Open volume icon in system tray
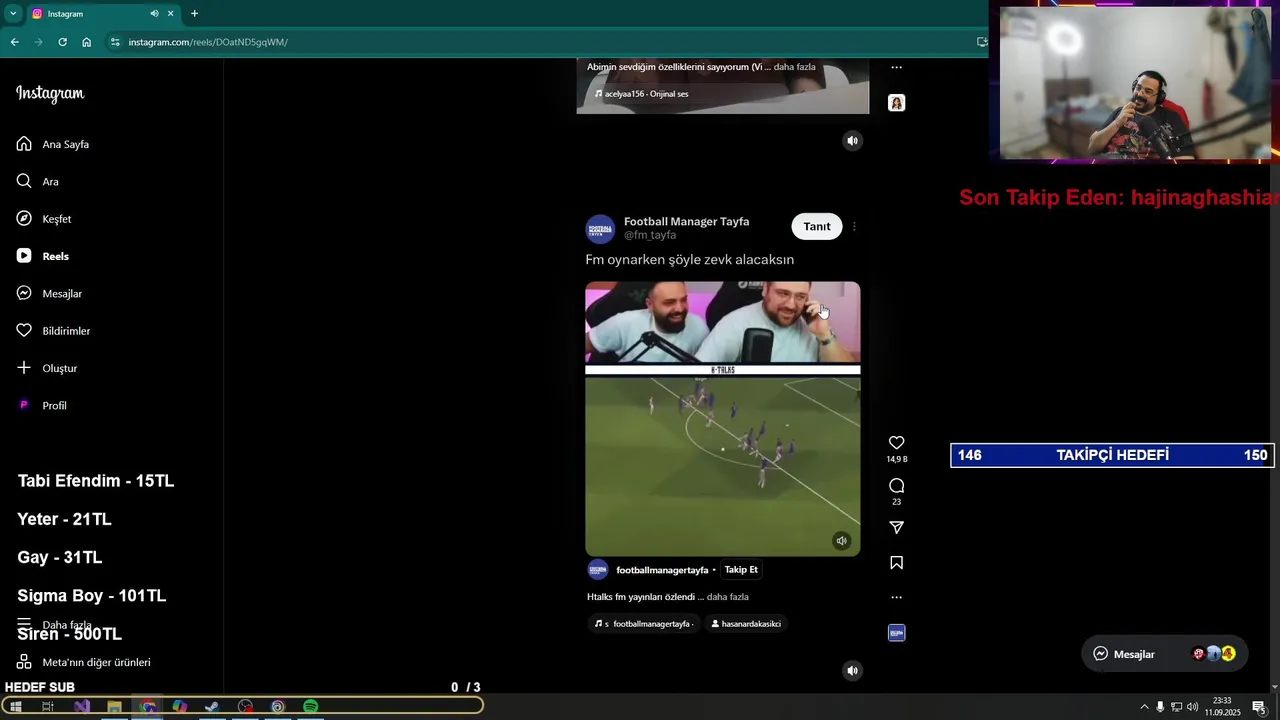 (1192, 707)
